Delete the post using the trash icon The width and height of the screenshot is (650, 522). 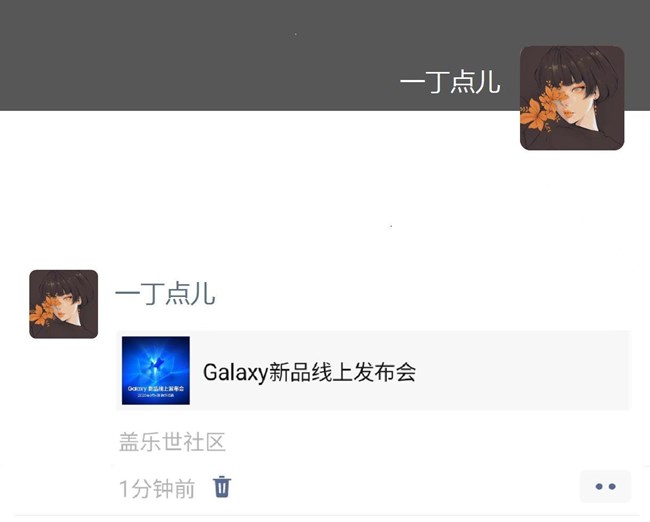222,487
